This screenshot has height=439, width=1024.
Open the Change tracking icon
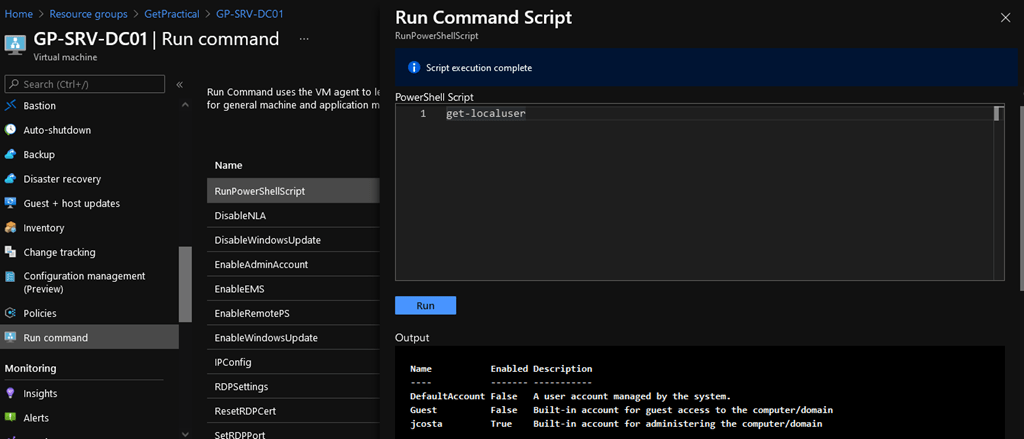point(10,252)
